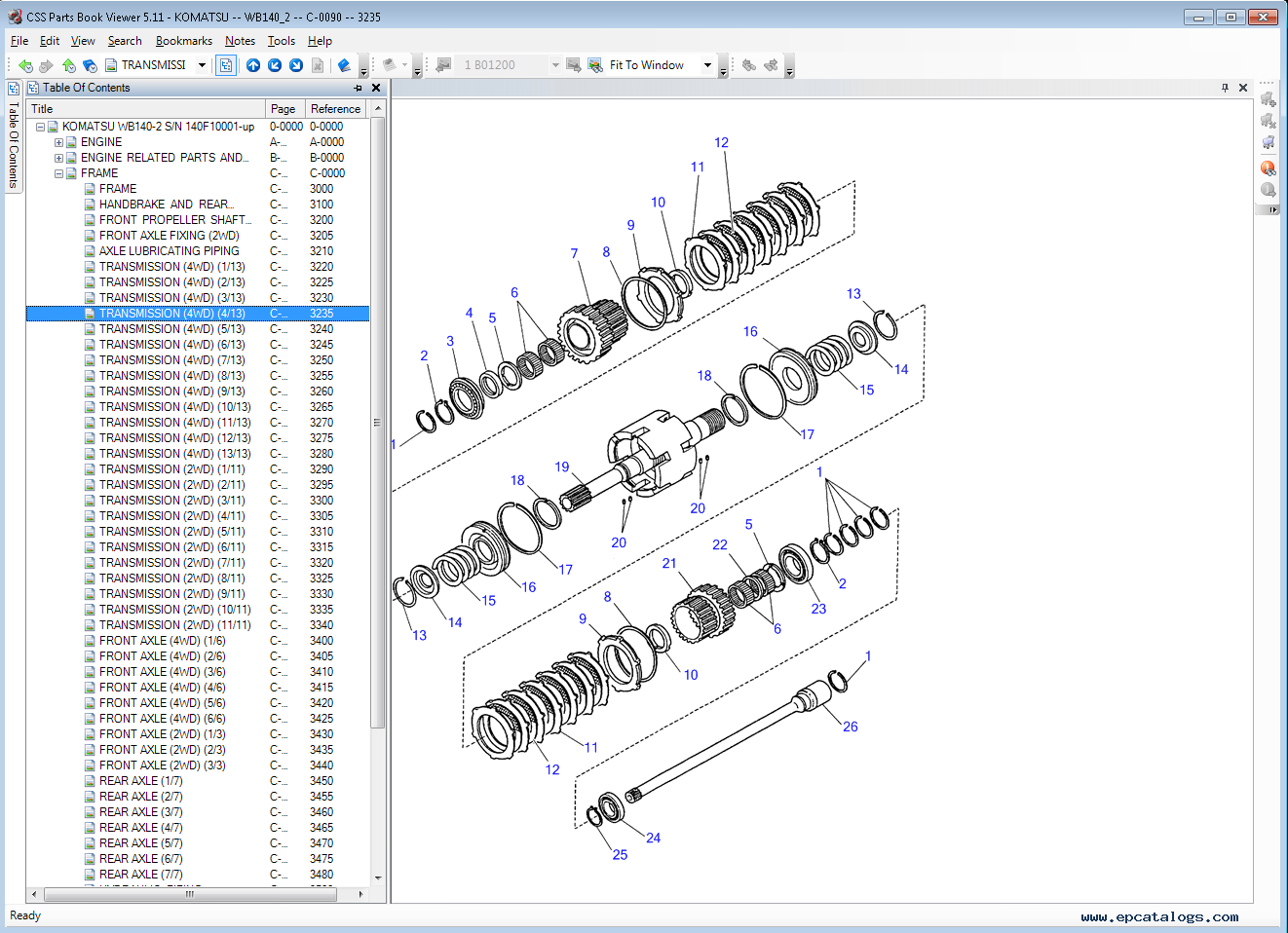Click the view shopping cart icon
The width and height of the screenshot is (1288, 933).
[1268, 142]
